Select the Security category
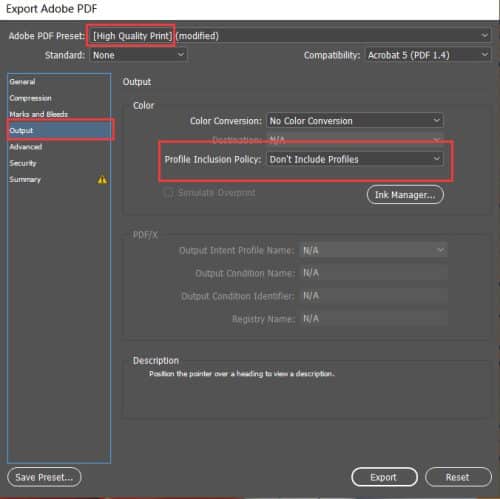Viewport: 500px width, 499px height. click(59, 163)
